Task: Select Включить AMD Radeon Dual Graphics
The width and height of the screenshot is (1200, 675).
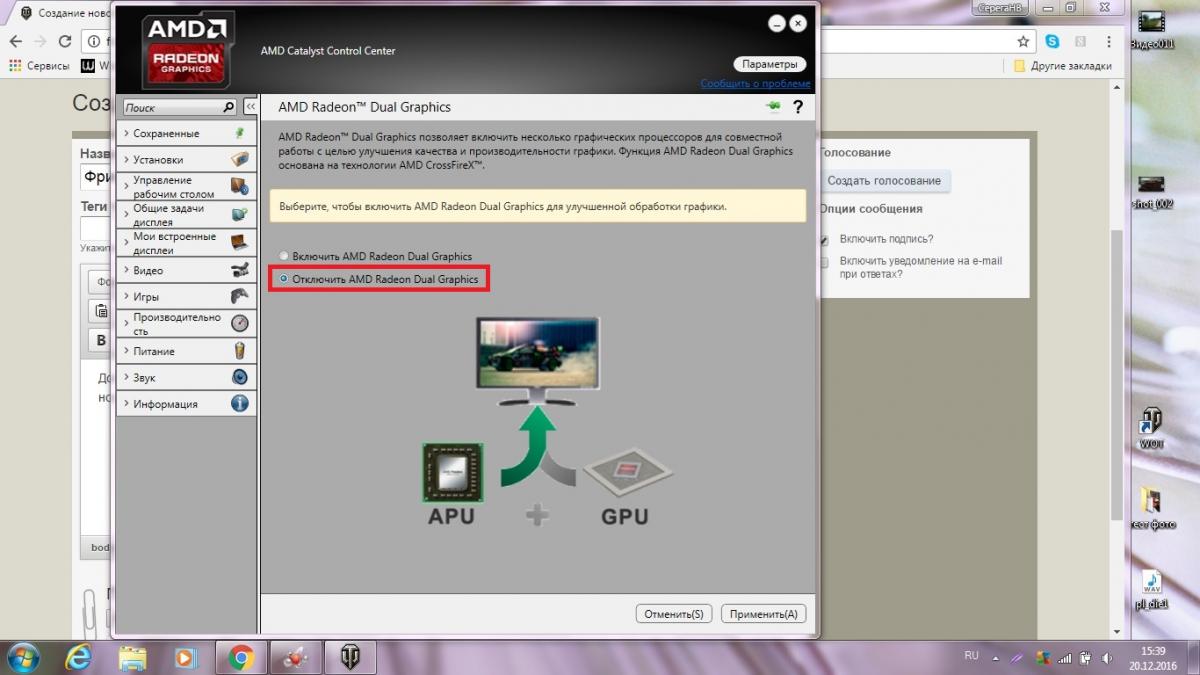Action: (376, 256)
